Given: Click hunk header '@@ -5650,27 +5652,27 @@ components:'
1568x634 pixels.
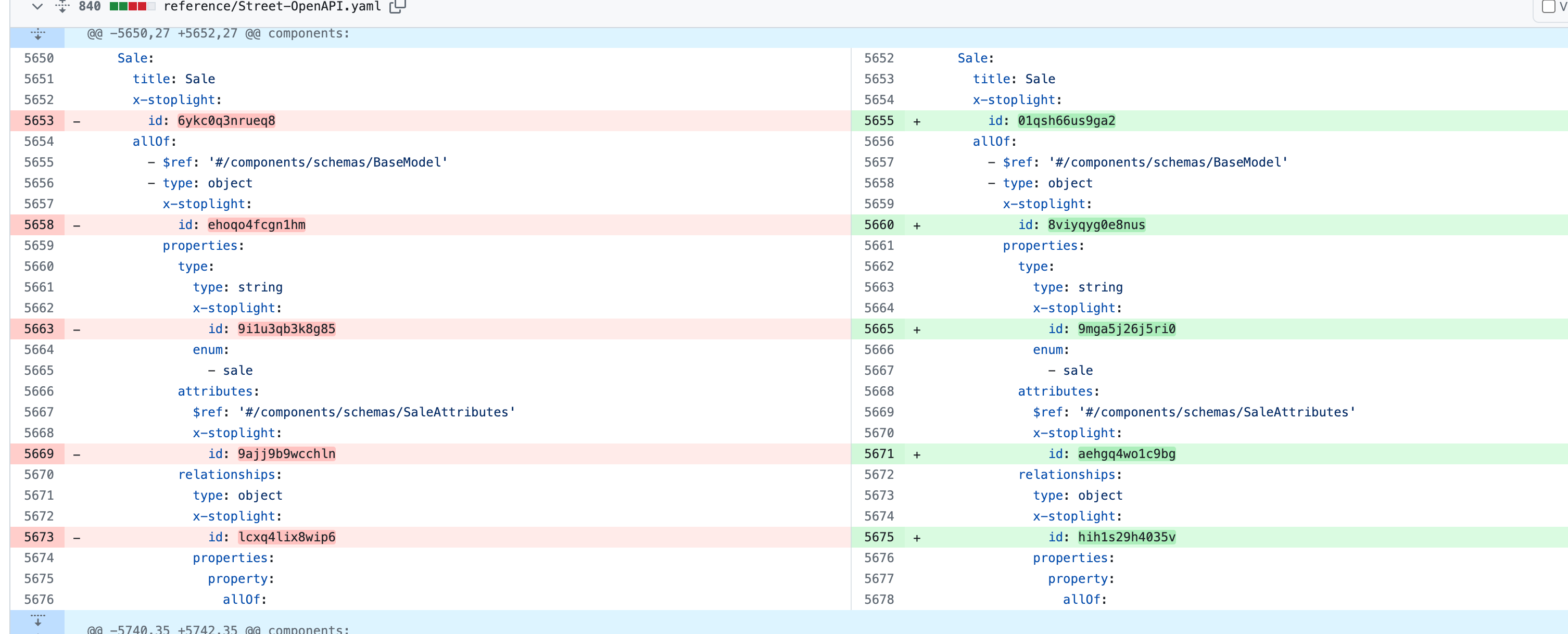Looking at the screenshot, I should pos(219,34).
